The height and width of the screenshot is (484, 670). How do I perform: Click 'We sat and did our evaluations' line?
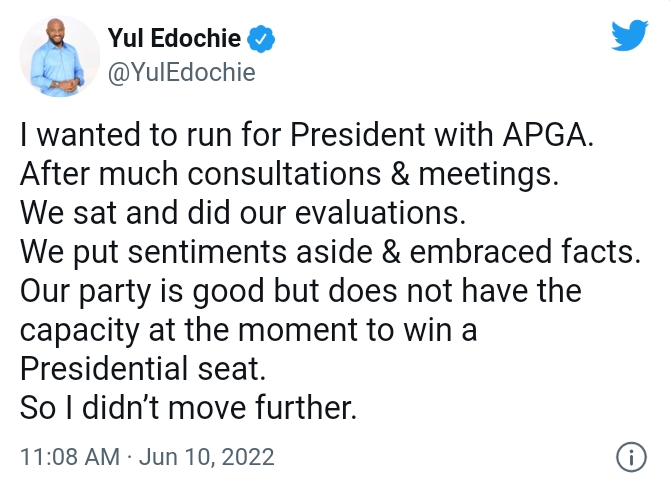[x=243, y=213]
